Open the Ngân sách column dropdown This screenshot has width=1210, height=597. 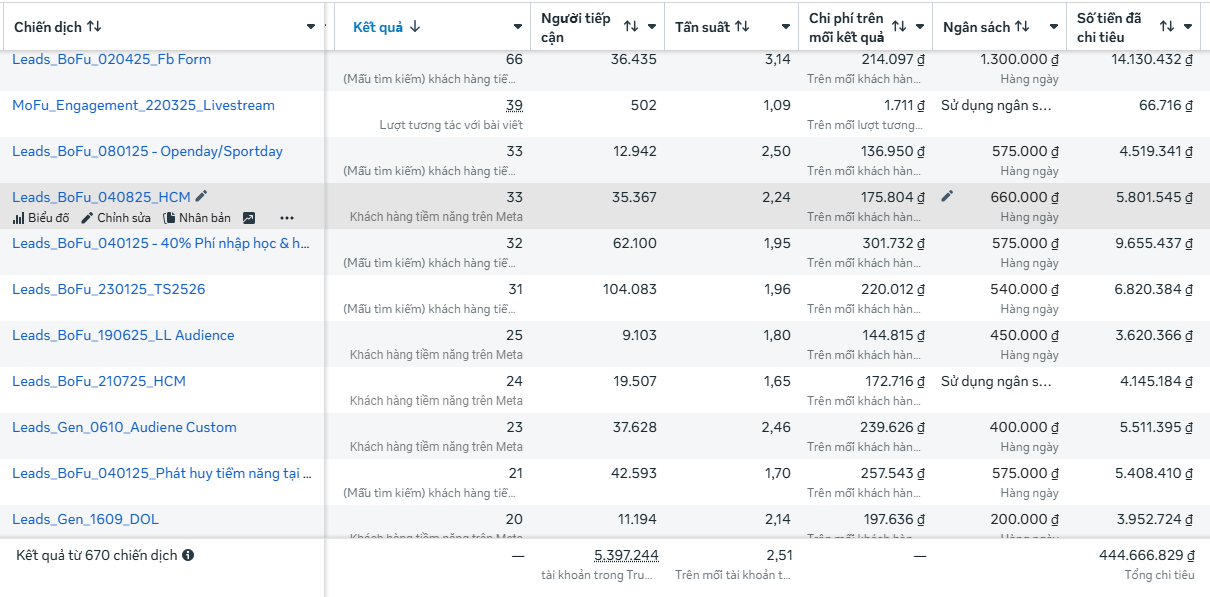pos(1052,26)
